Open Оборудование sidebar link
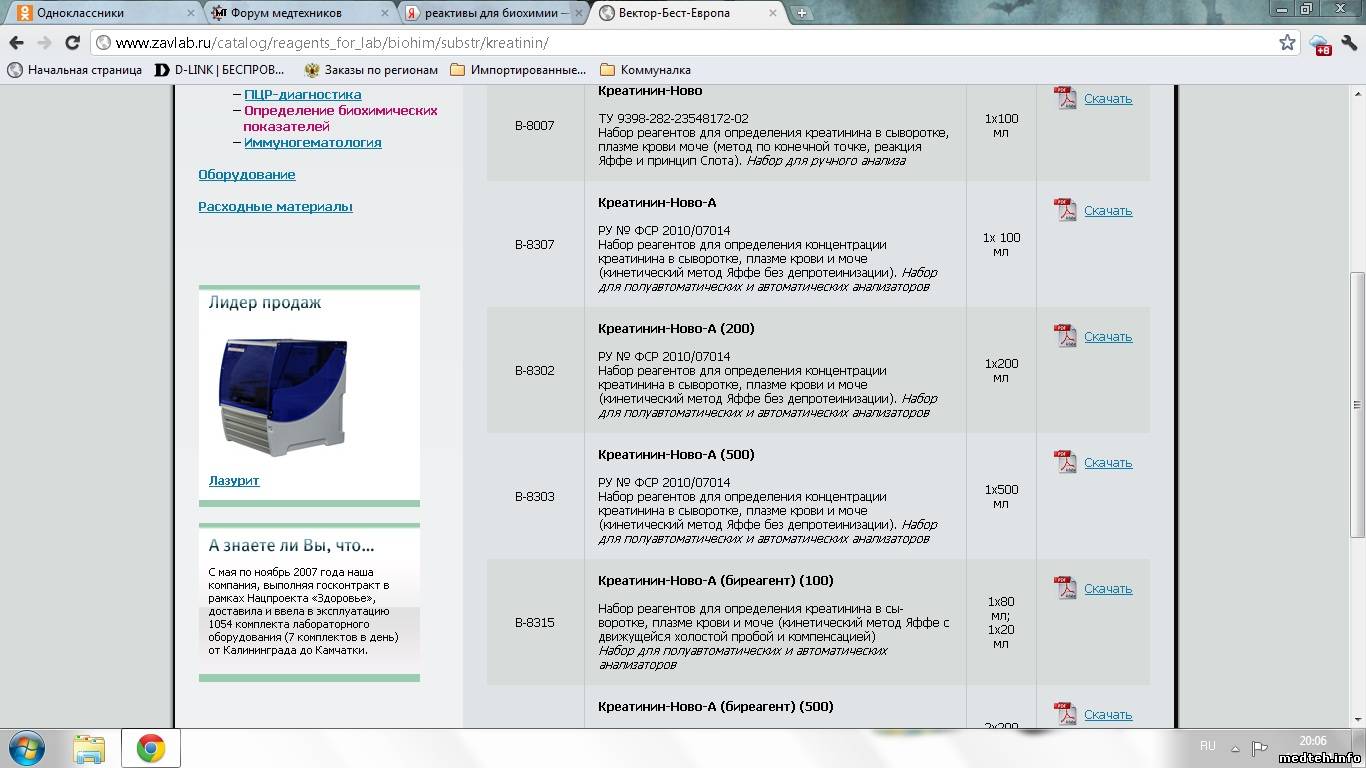1366x768 pixels. pos(247,175)
